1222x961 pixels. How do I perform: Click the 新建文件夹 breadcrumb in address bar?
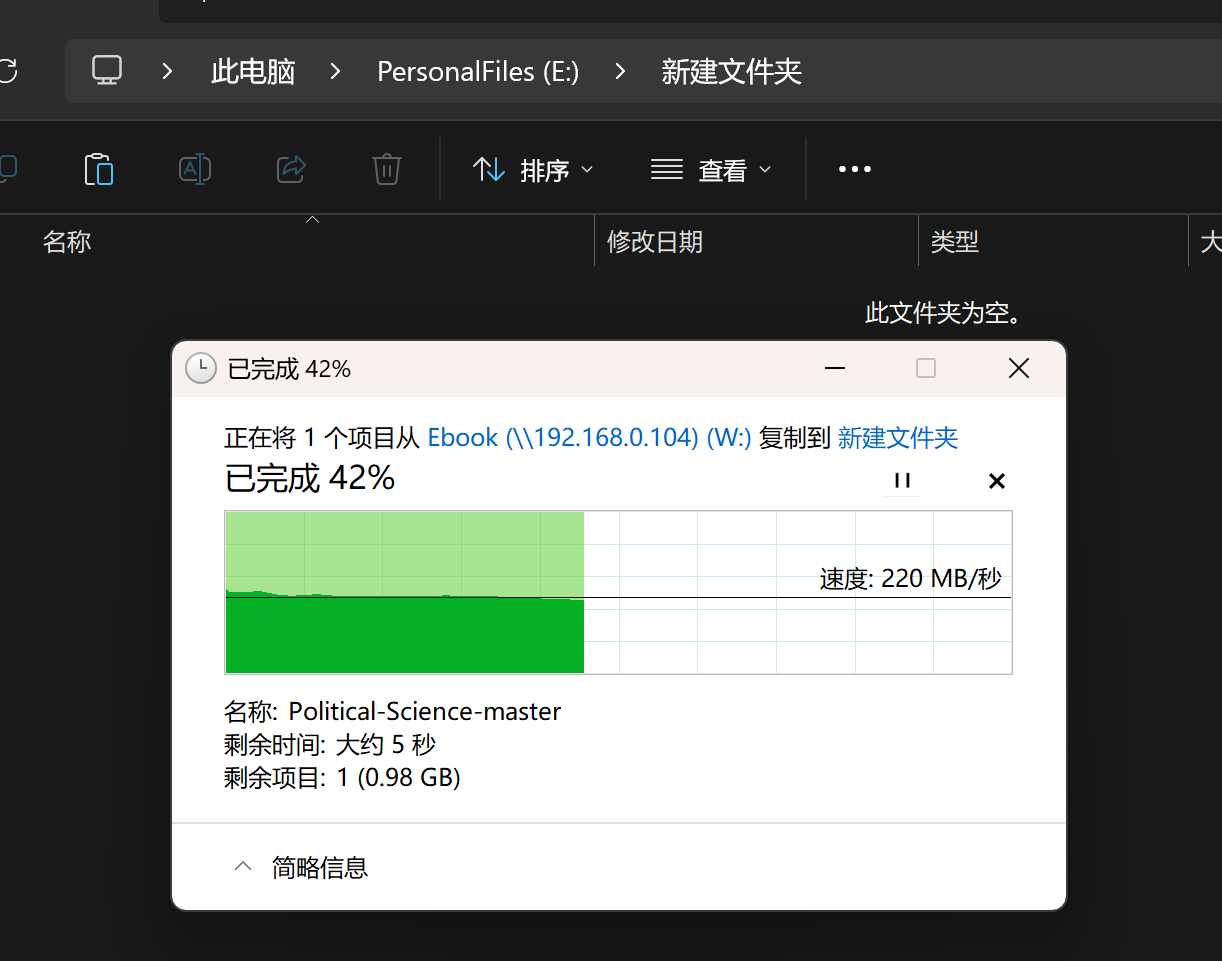pos(732,72)
